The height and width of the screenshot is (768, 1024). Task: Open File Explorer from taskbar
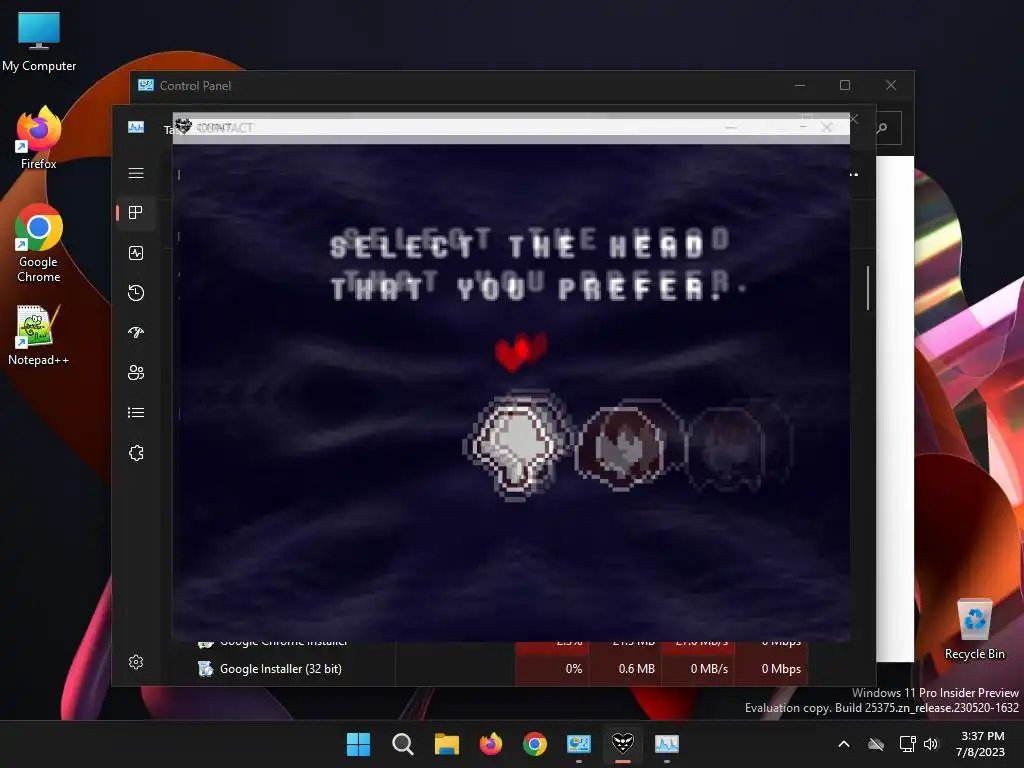click(447, 744)
